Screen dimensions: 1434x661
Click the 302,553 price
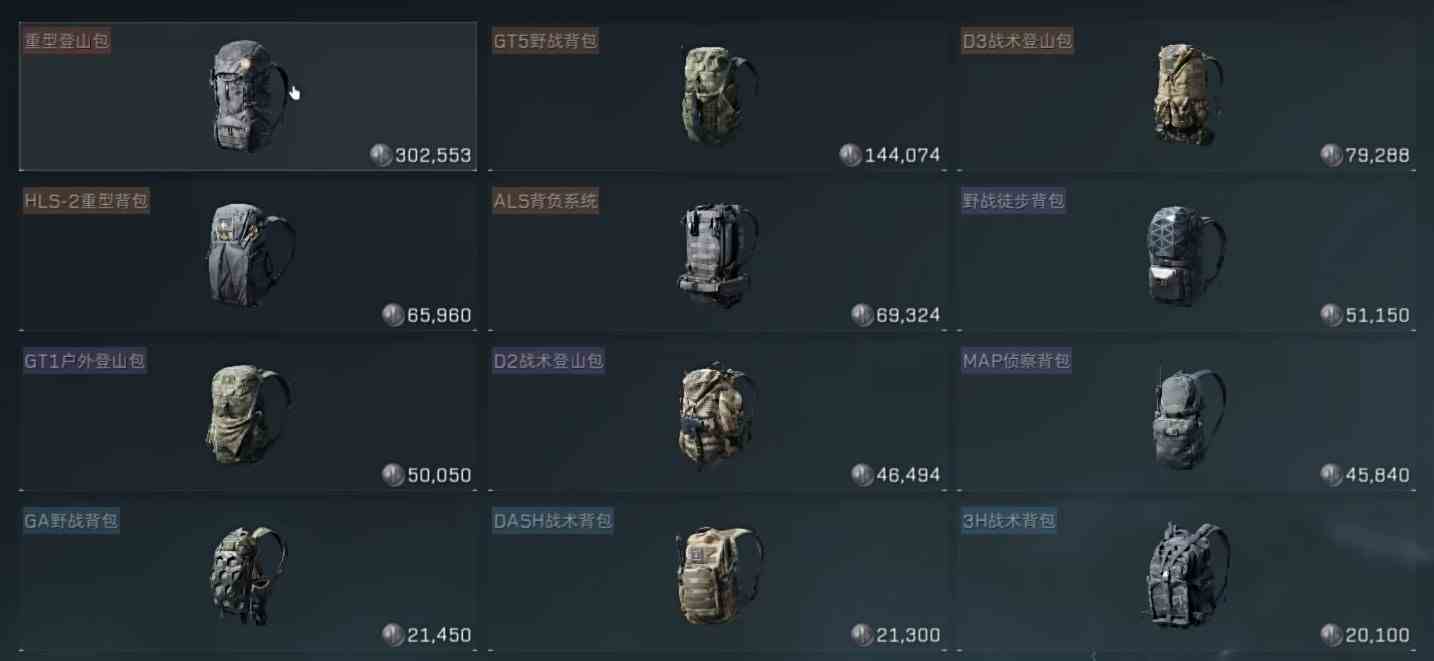pos(433,155)
